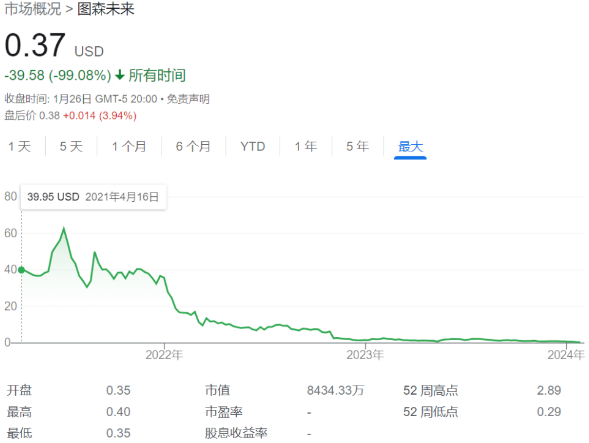Image resolution: width=589 pixels, height=443 pixels.
Task: Click the green data point at 40
Action: (21, 270)
